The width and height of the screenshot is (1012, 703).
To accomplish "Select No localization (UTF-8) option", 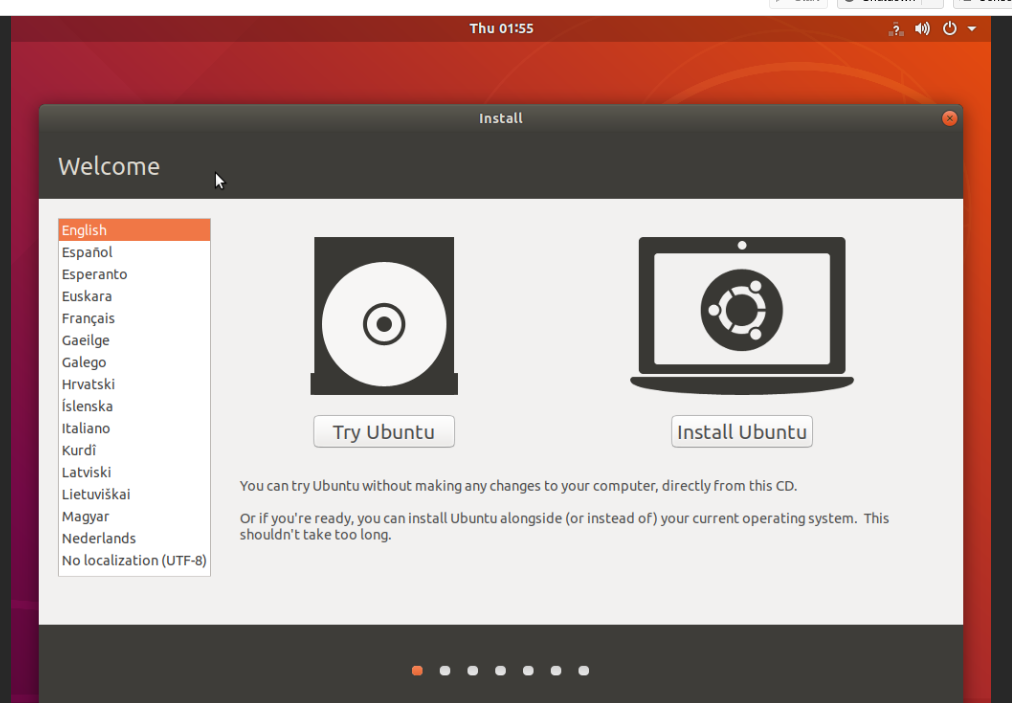I will [x=134, y=561].
